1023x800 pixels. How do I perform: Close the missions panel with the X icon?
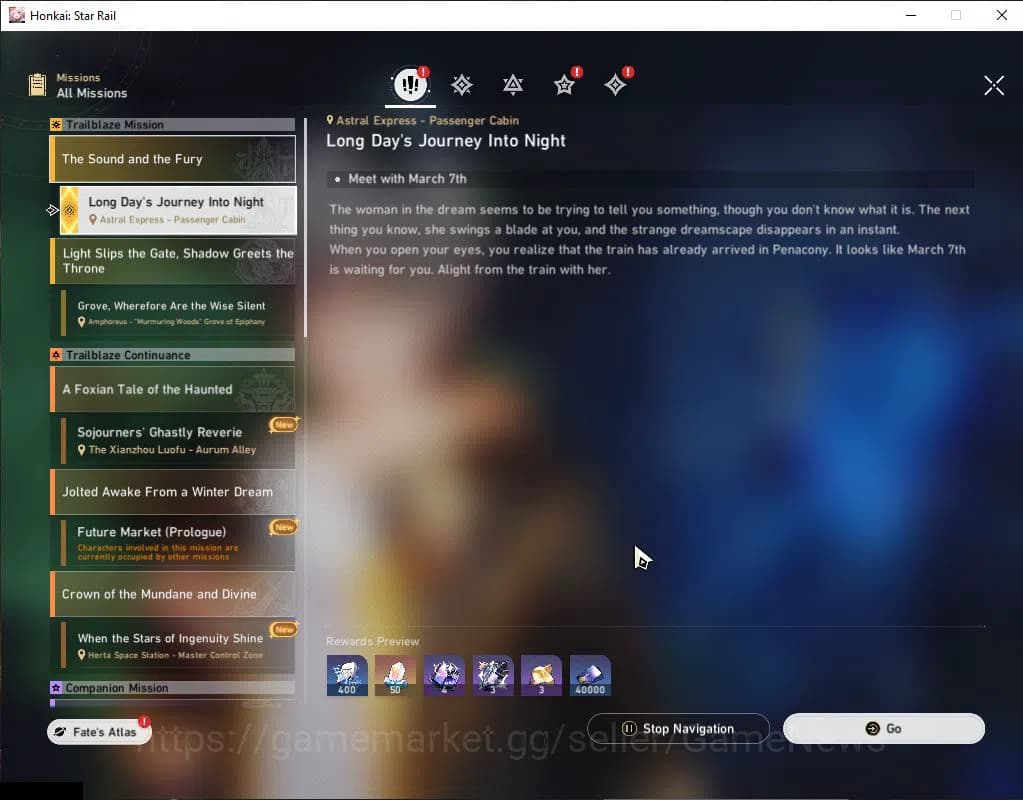[994, 85]
